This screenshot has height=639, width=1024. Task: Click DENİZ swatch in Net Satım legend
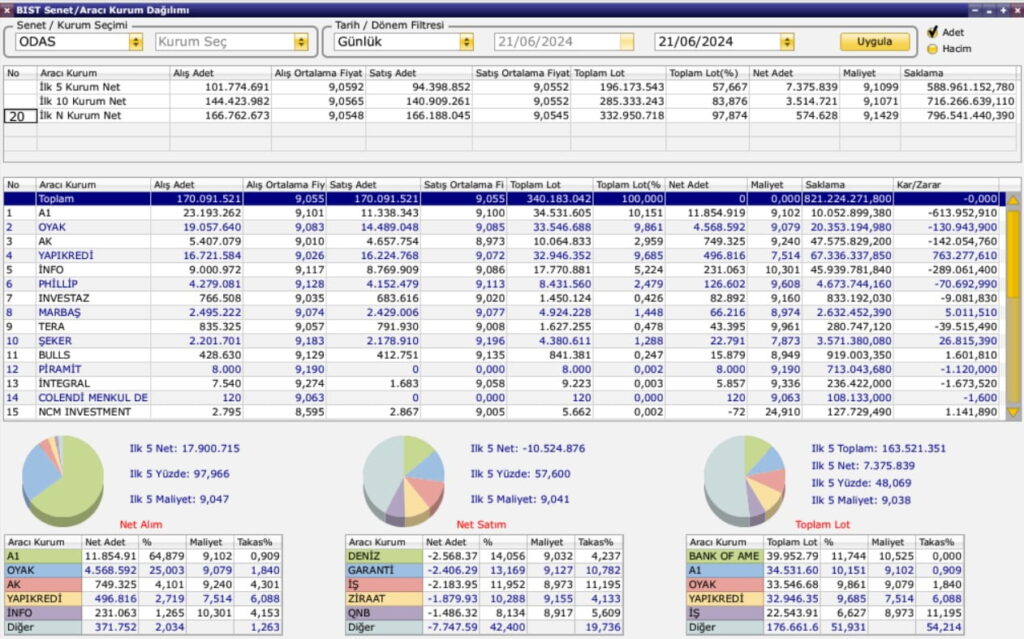(x=384, y=556)
